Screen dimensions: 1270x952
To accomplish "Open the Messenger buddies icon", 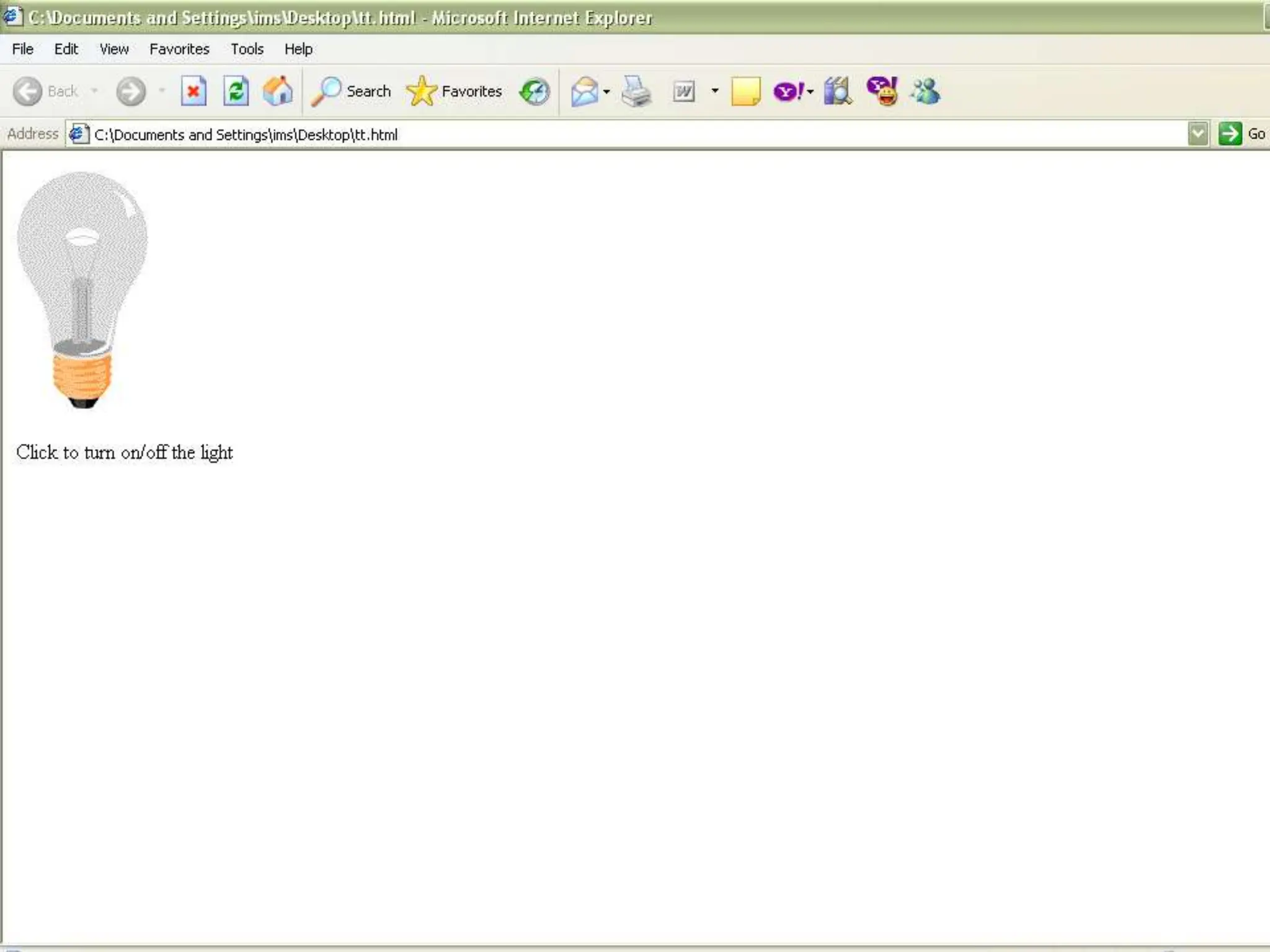I will tap(925, 92).
